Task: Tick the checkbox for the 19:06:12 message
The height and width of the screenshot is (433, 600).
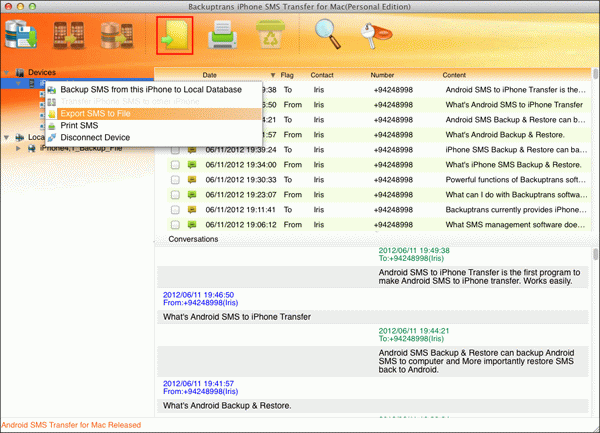Action: pyautogui.click(x=175, y=225)
